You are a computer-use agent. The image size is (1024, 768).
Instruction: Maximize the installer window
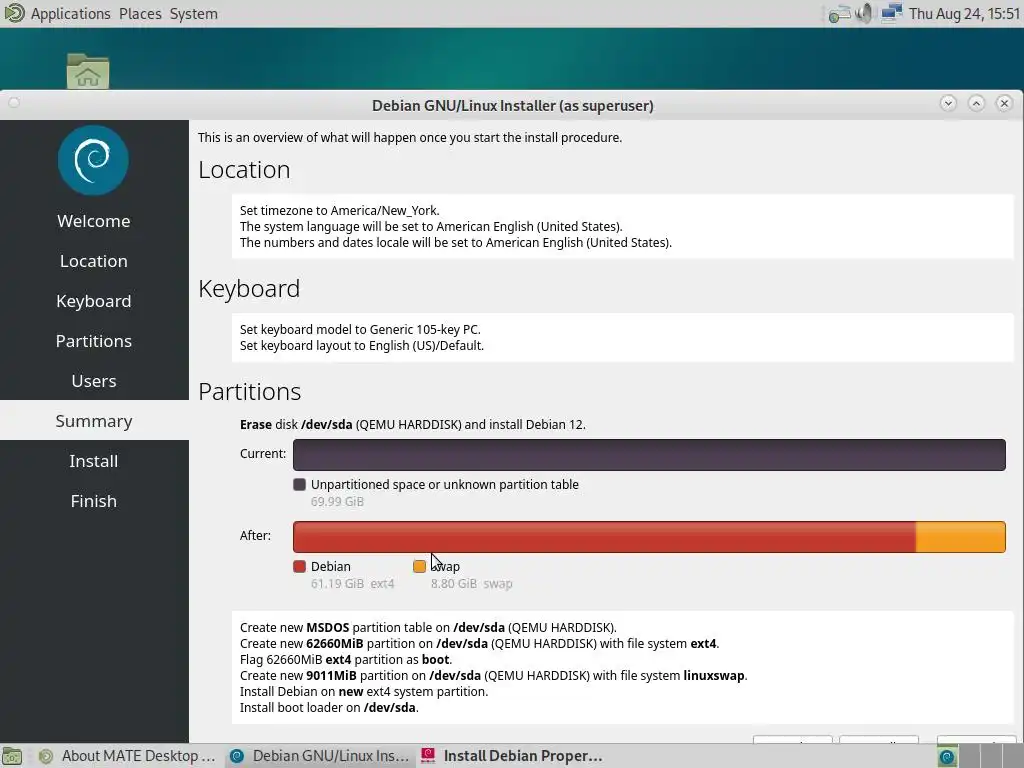click(x=976, y=103)
